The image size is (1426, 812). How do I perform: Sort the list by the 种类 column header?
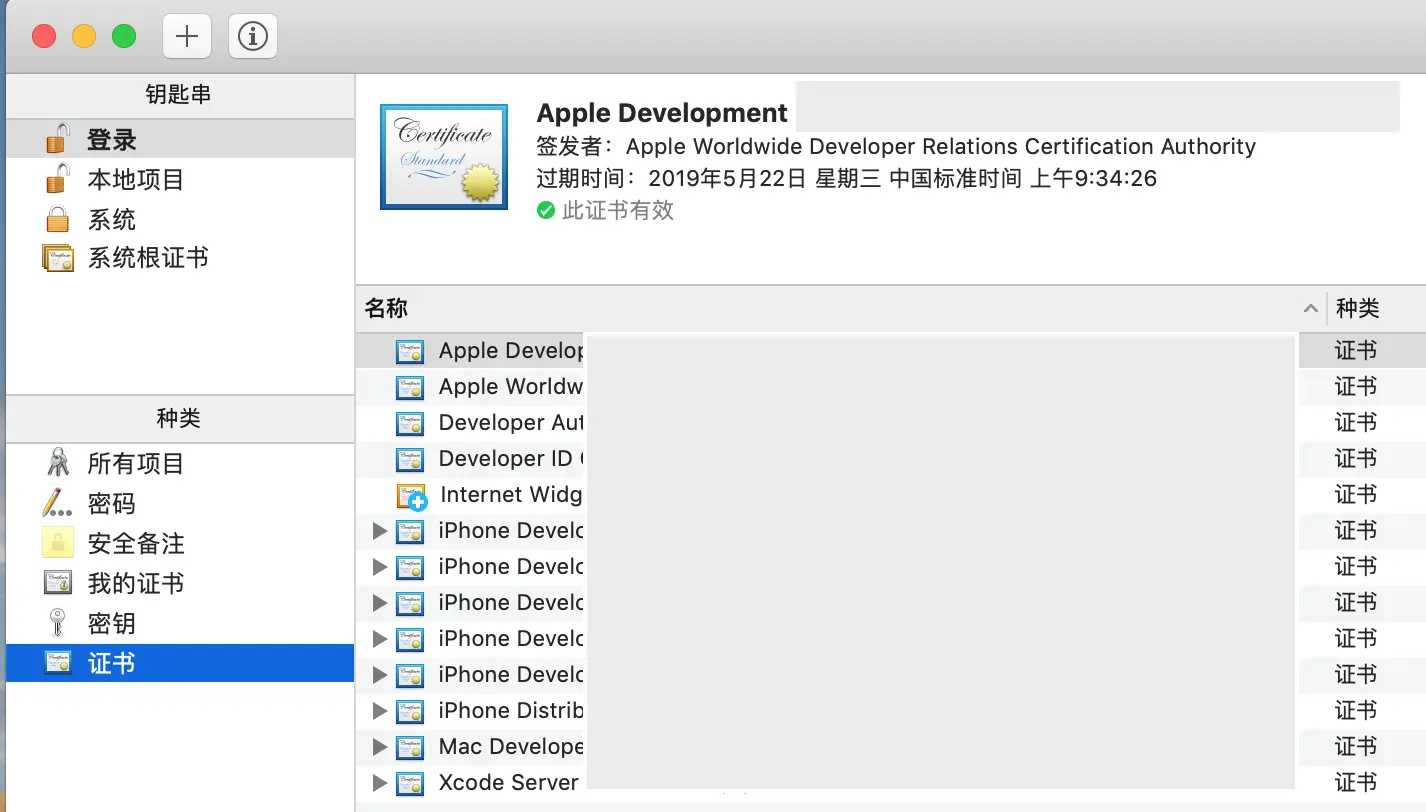[1358, 308]
